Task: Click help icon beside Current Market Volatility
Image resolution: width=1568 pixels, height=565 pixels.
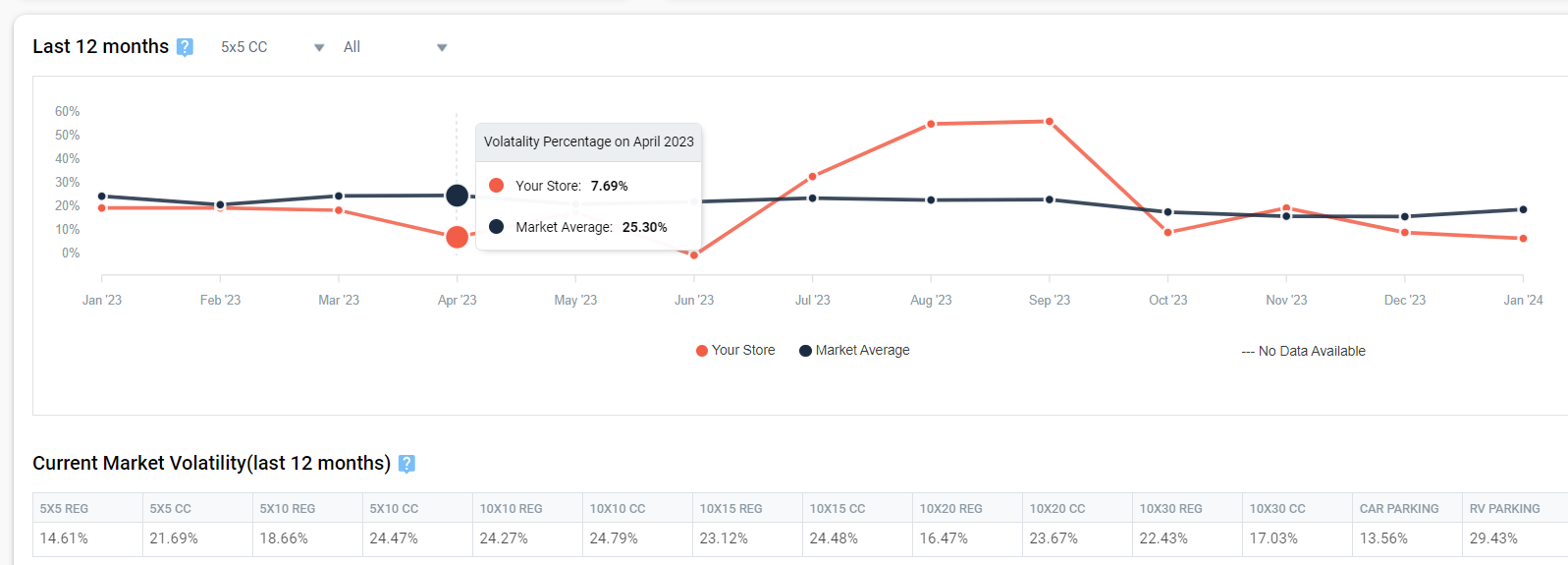Action: pos(406,464)
